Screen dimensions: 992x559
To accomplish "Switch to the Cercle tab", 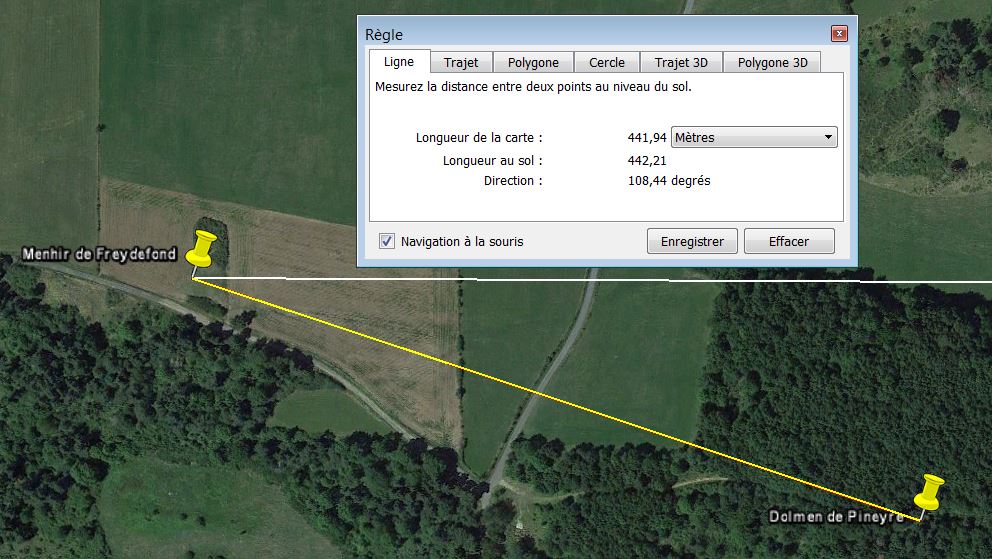I will pos(607,62).
